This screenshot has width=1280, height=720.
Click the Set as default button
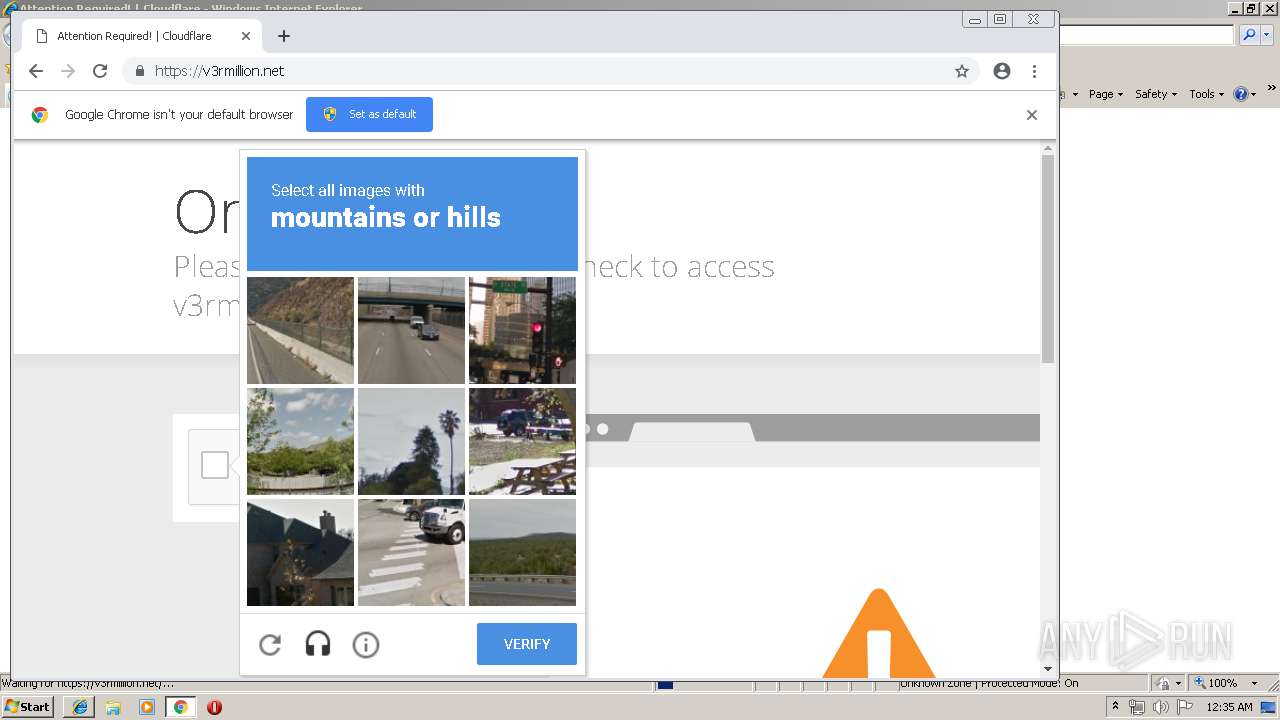click(369, 114)
